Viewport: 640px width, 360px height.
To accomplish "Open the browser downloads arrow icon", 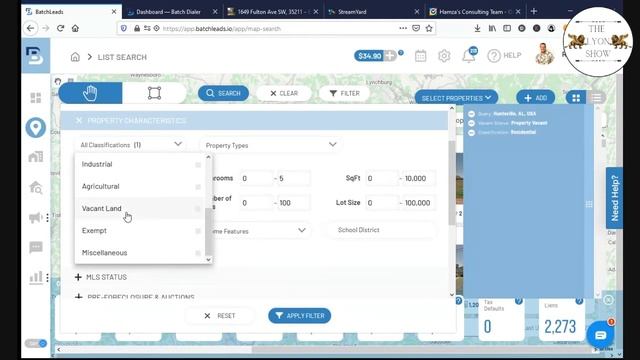I will click(477, 28).
